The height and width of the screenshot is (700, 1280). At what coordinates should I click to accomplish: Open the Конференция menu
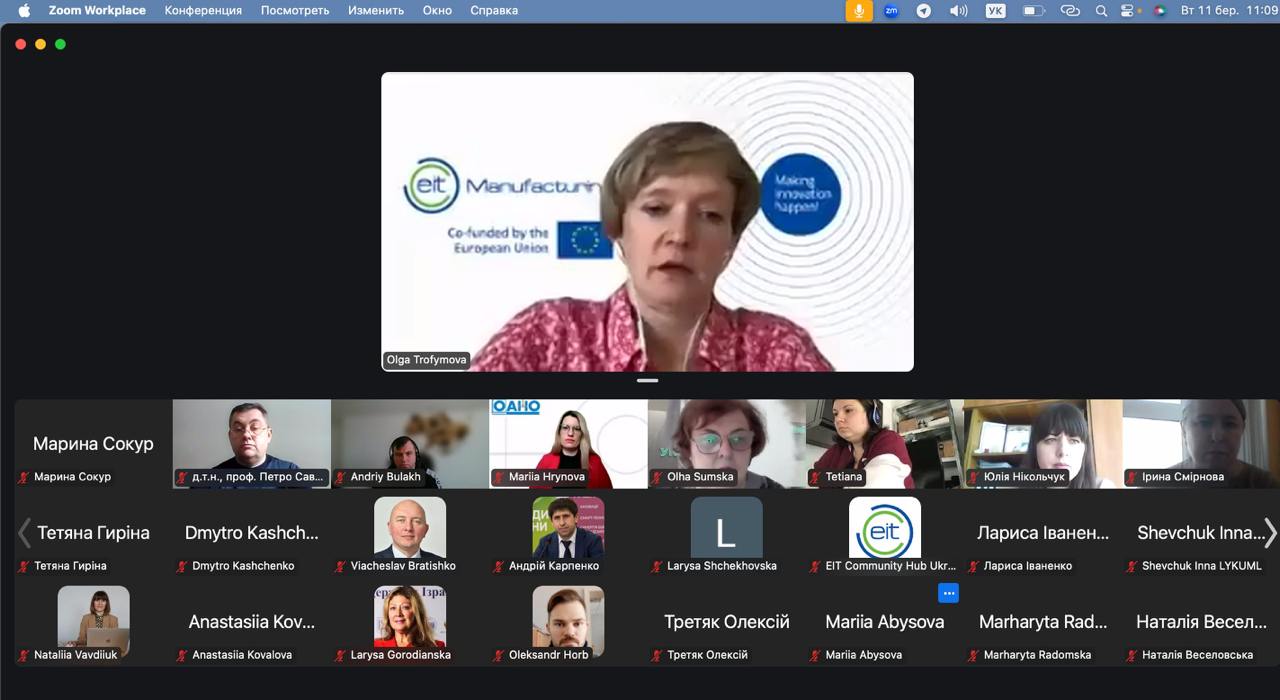203,10
